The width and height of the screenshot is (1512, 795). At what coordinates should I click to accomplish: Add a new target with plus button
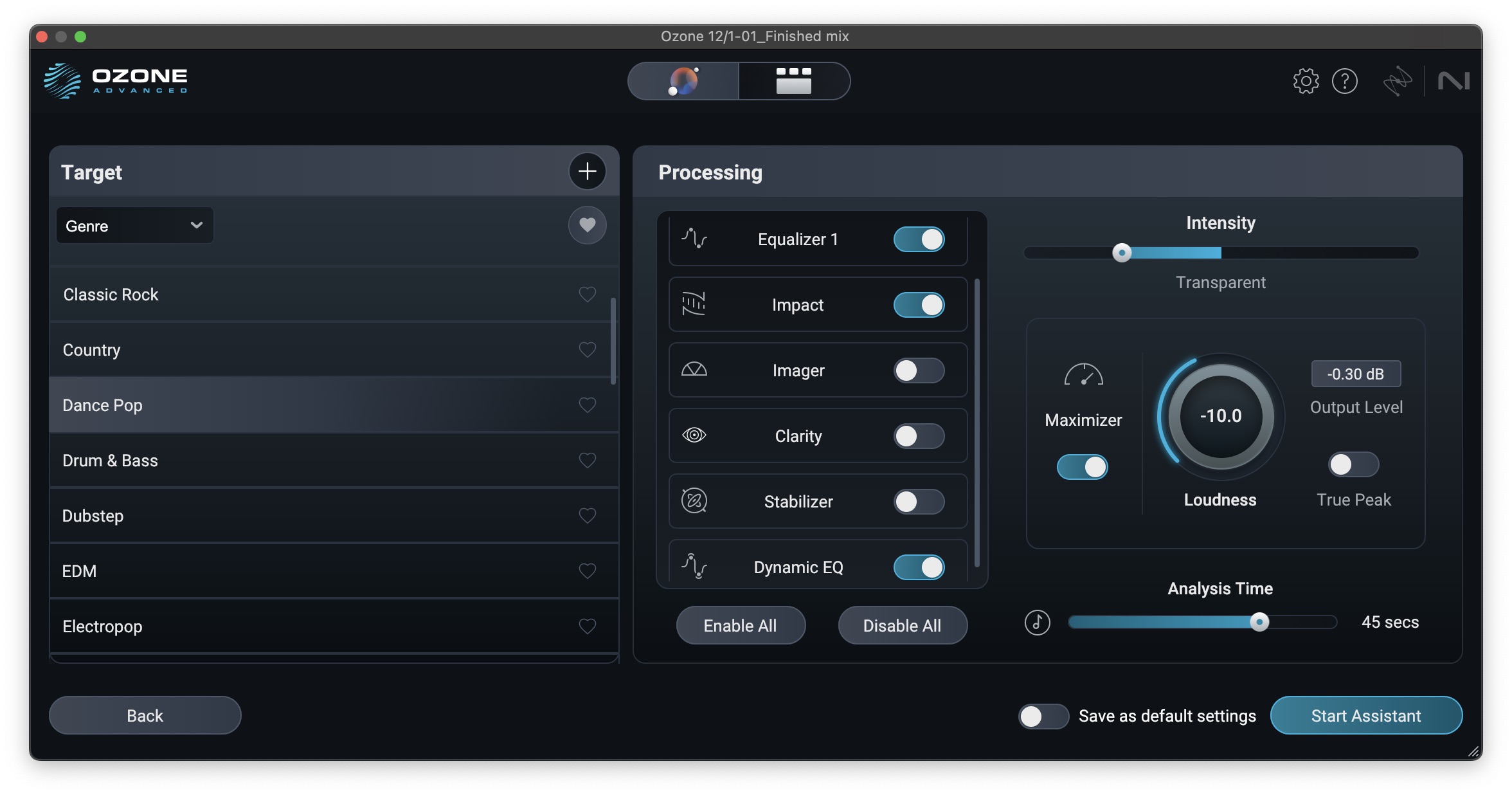[x=587, y=171]
